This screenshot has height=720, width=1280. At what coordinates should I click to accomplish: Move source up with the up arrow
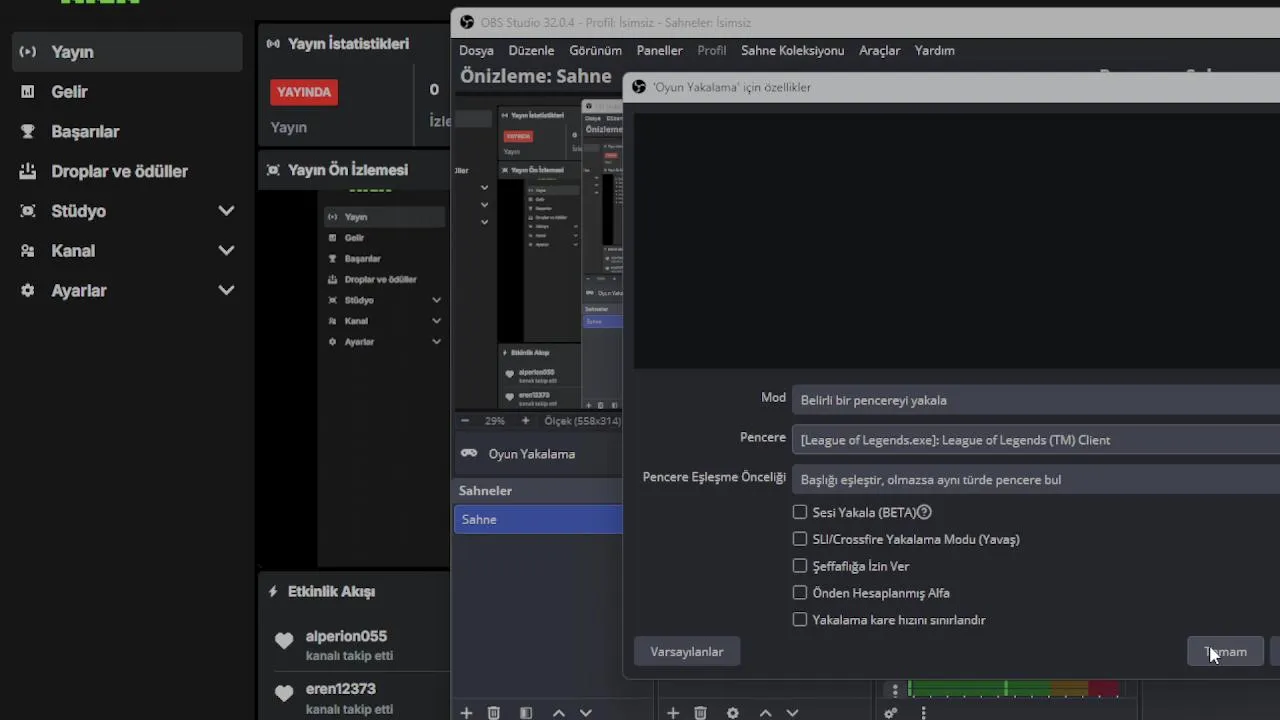point(766,713)
